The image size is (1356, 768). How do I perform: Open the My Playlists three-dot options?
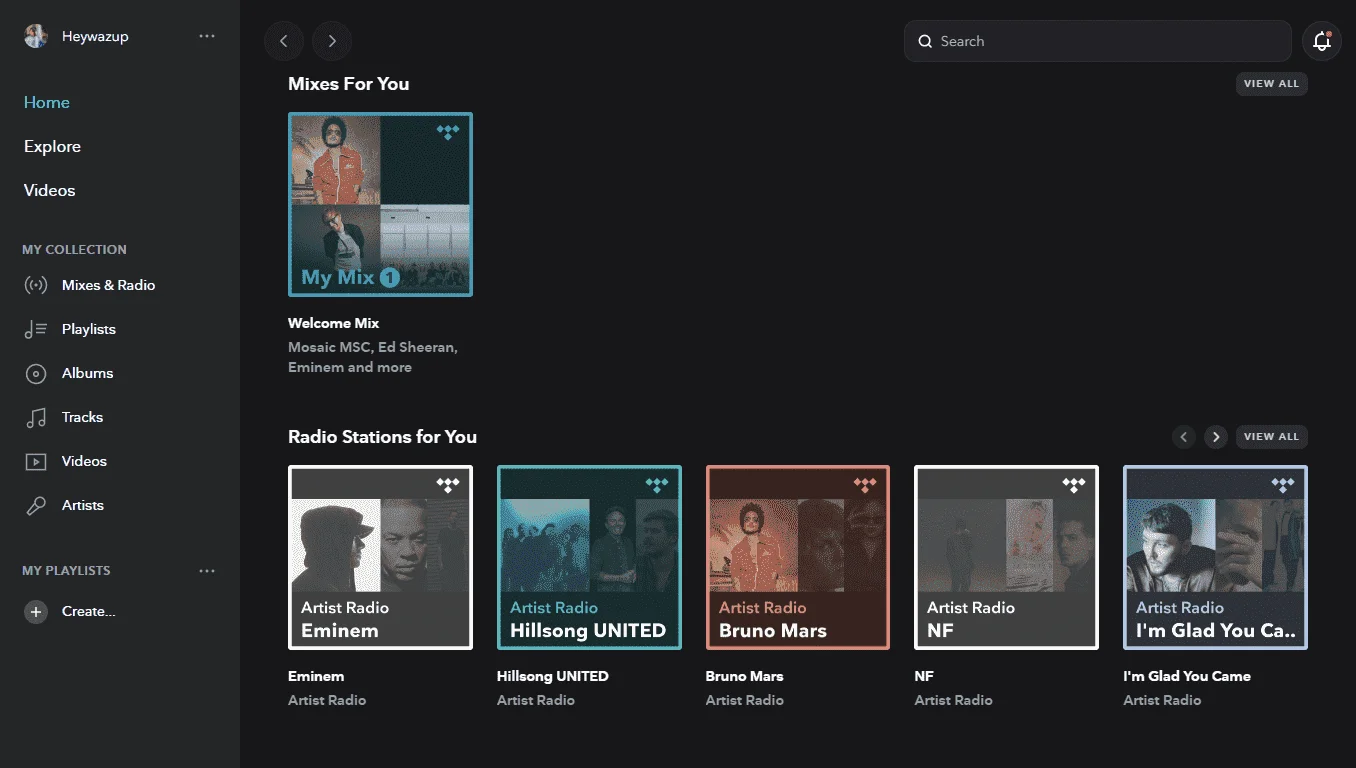pyautogui.click(x=207, y=571)
